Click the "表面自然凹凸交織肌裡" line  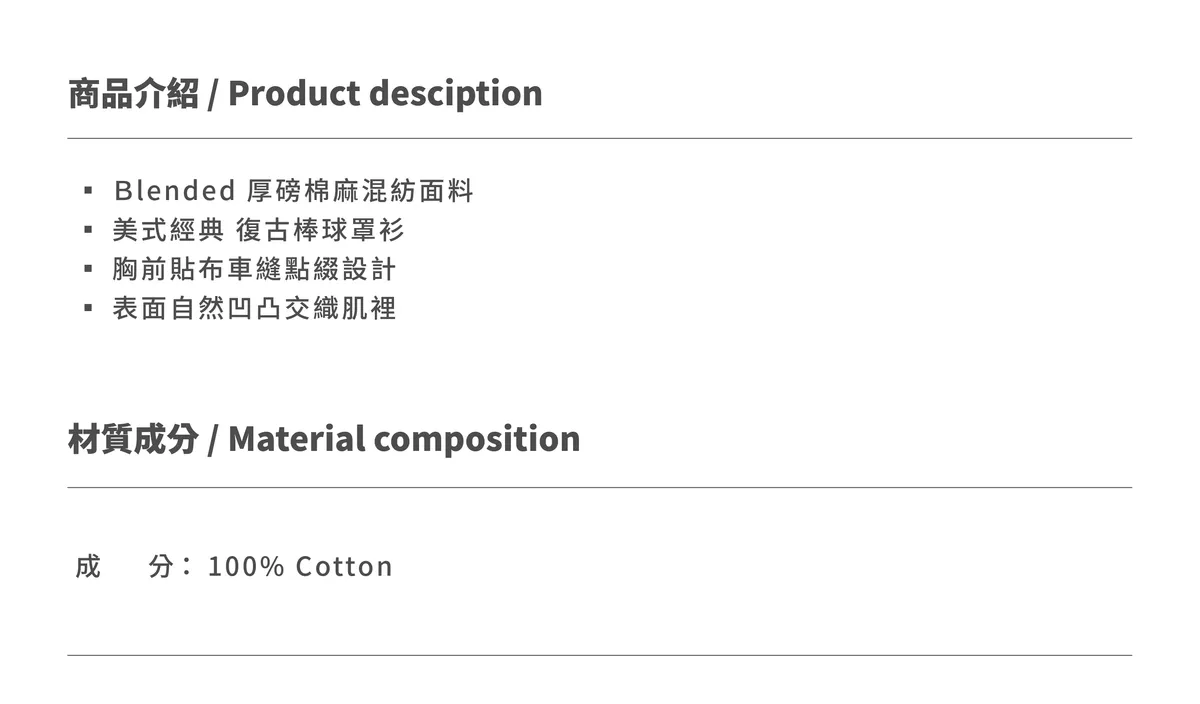[255, 308]
